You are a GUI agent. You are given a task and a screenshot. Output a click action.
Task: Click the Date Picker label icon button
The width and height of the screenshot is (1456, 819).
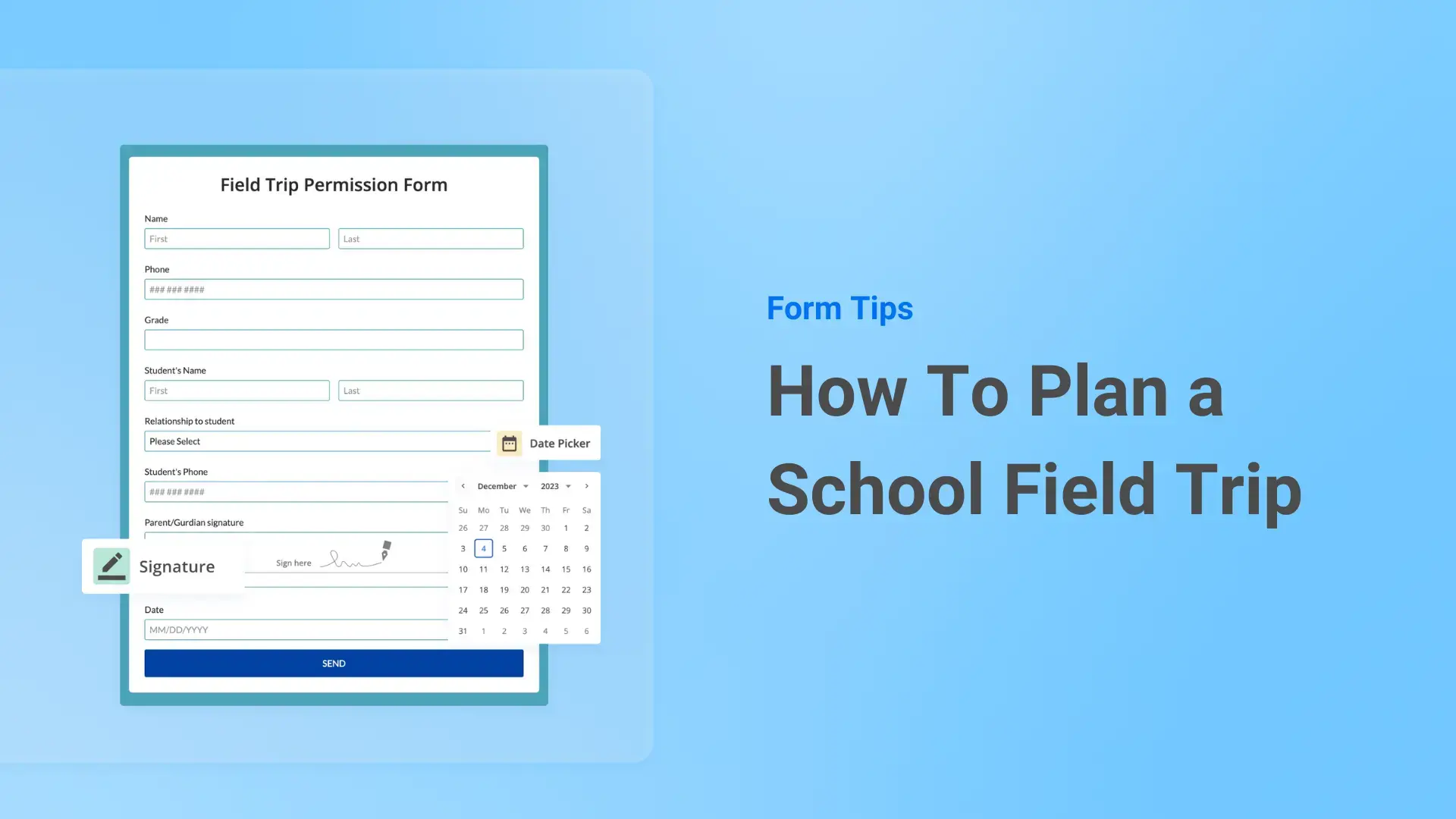tap(509, 443)
